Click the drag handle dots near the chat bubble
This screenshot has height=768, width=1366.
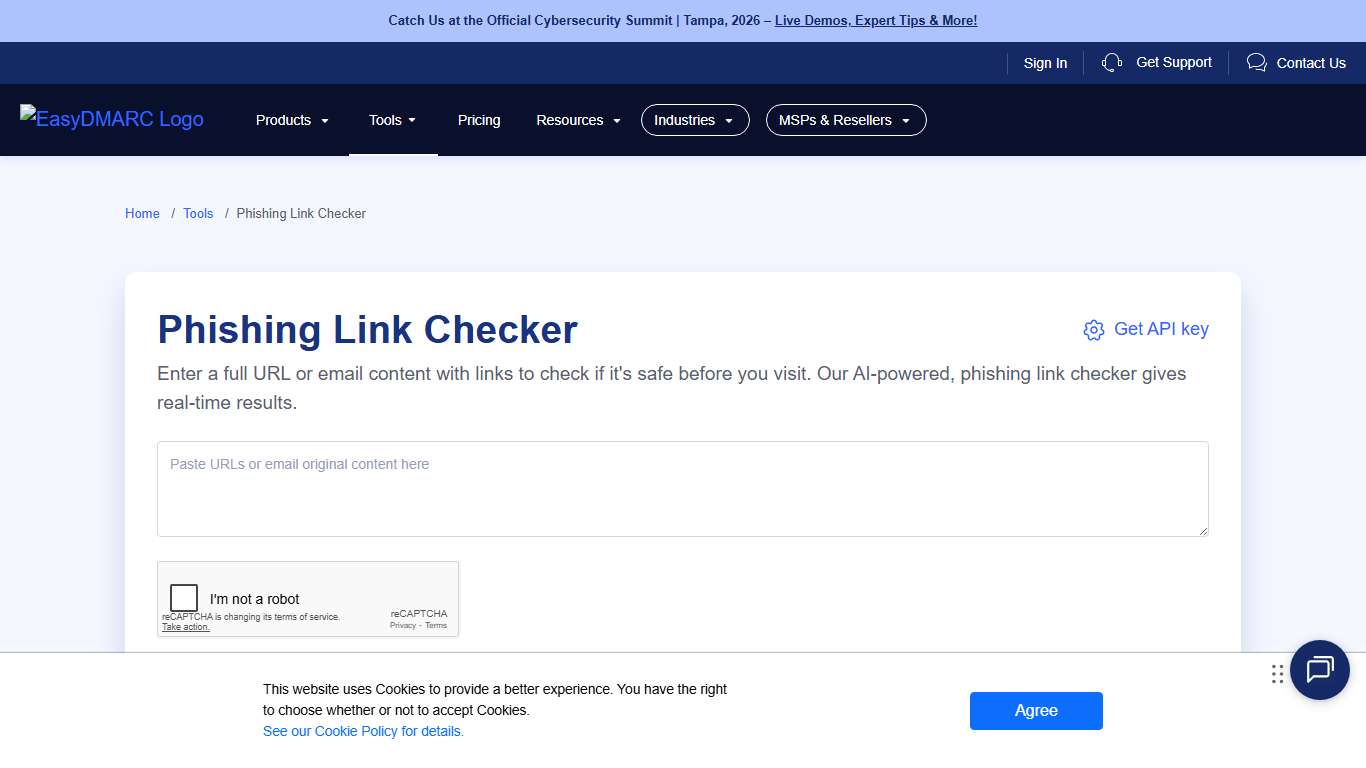1277,673
